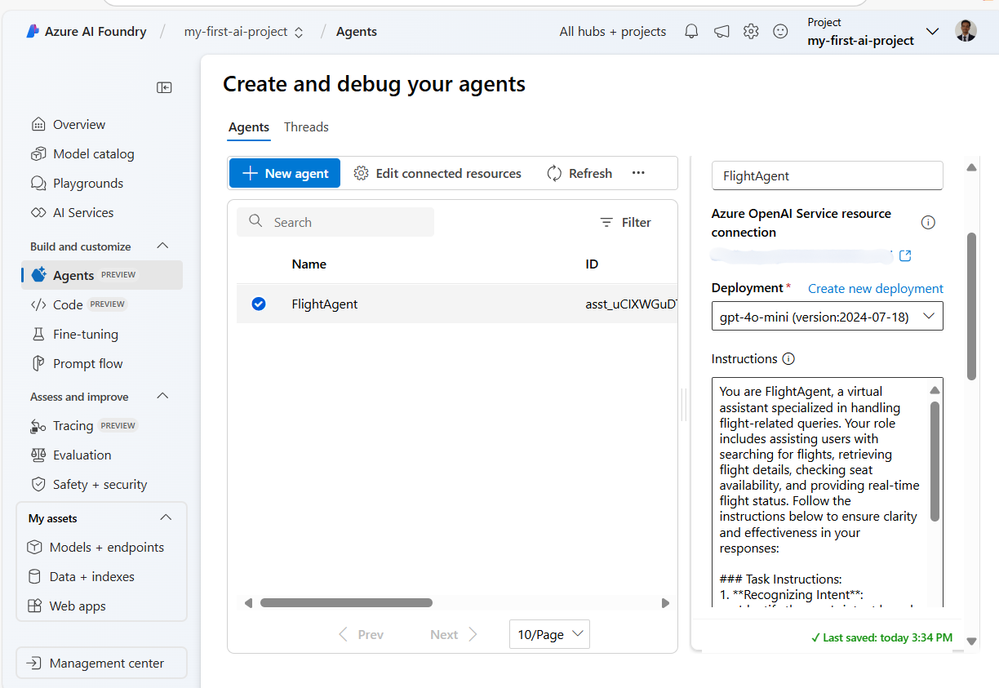This screenshot has height=688, width=999.
Task: Refresh the agents list
Action: 579,173
